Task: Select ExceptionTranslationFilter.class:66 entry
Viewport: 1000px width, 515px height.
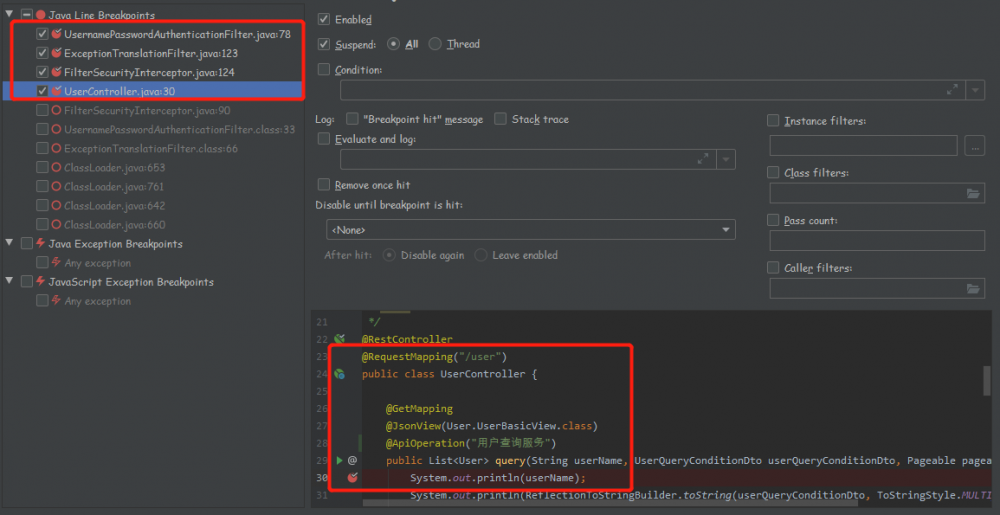Action: [x=153, y=149]
